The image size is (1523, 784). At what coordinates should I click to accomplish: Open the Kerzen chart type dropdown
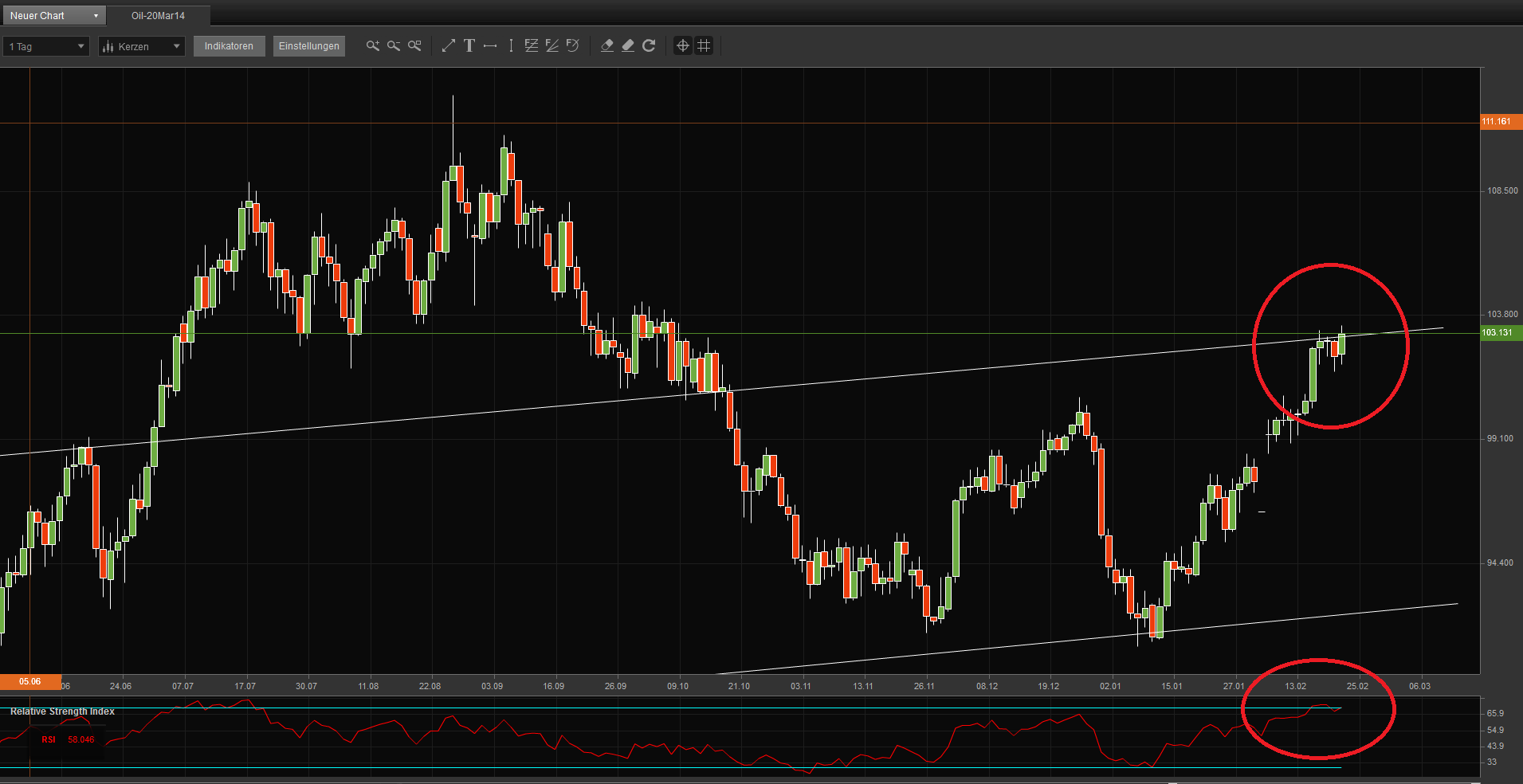pyautogui.click(x=141, y=45)
